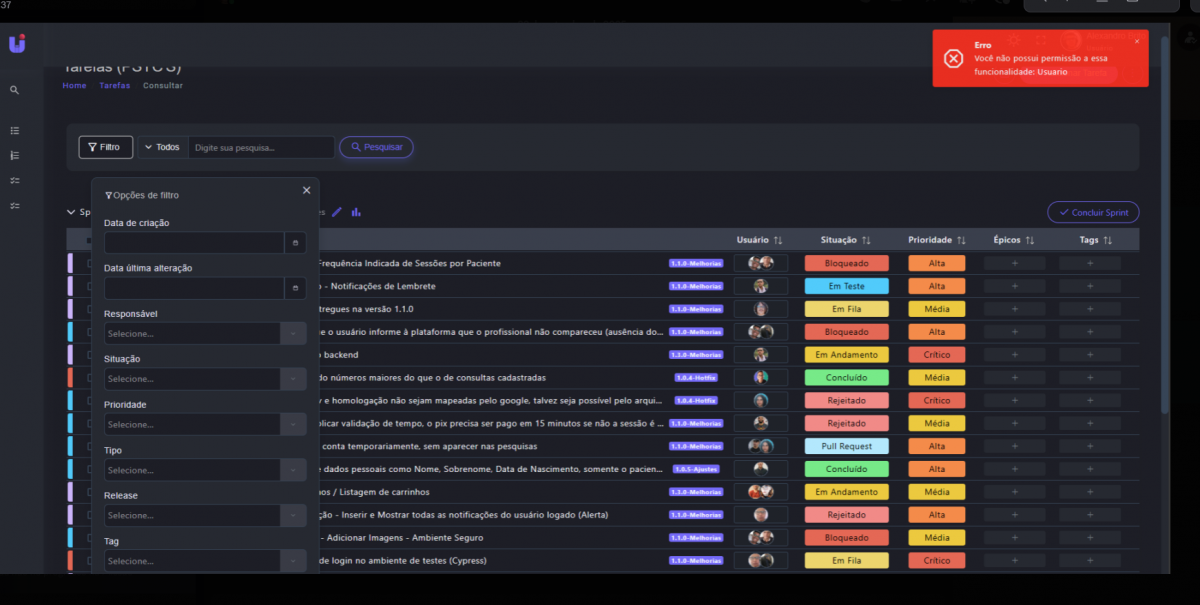Dismiss the red Erro notification
Viewport: 1200px width, 605px height.
[x=1137, y=42]
